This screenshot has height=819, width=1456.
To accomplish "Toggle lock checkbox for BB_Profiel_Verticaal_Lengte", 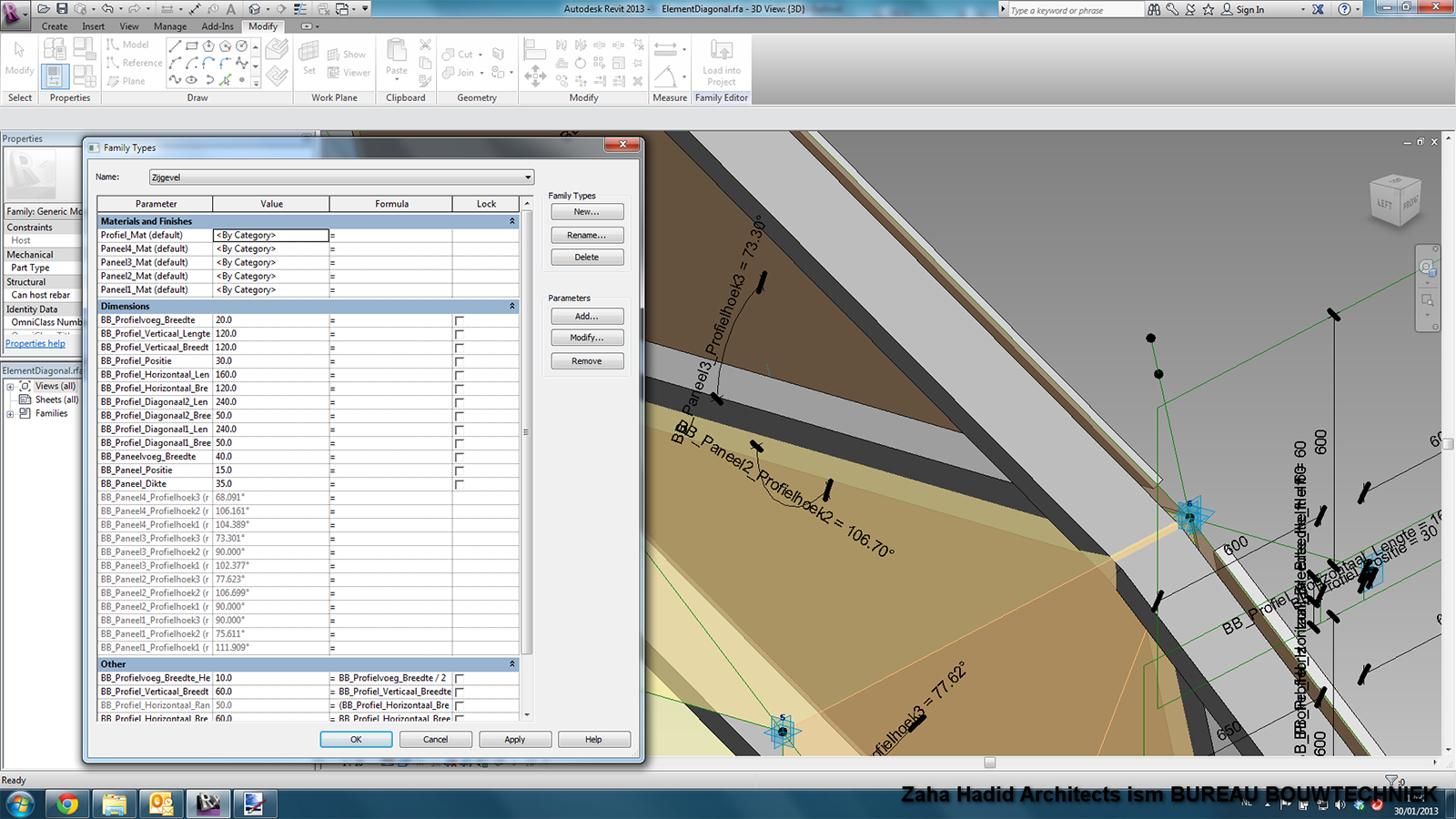I will tap(460, 334).
